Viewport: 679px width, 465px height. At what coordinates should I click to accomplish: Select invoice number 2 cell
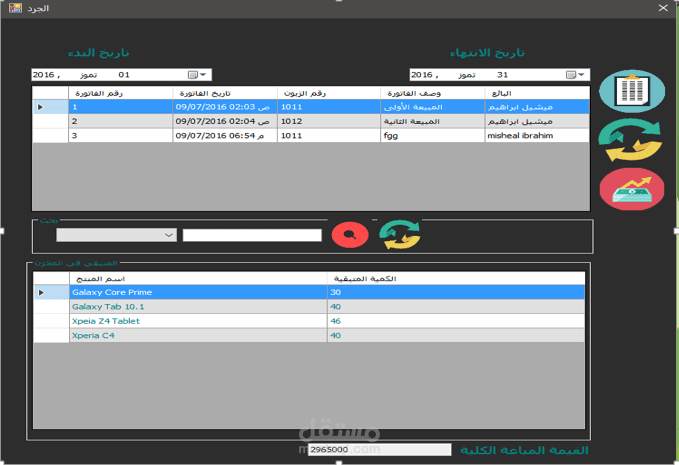(x=120, y=121)
